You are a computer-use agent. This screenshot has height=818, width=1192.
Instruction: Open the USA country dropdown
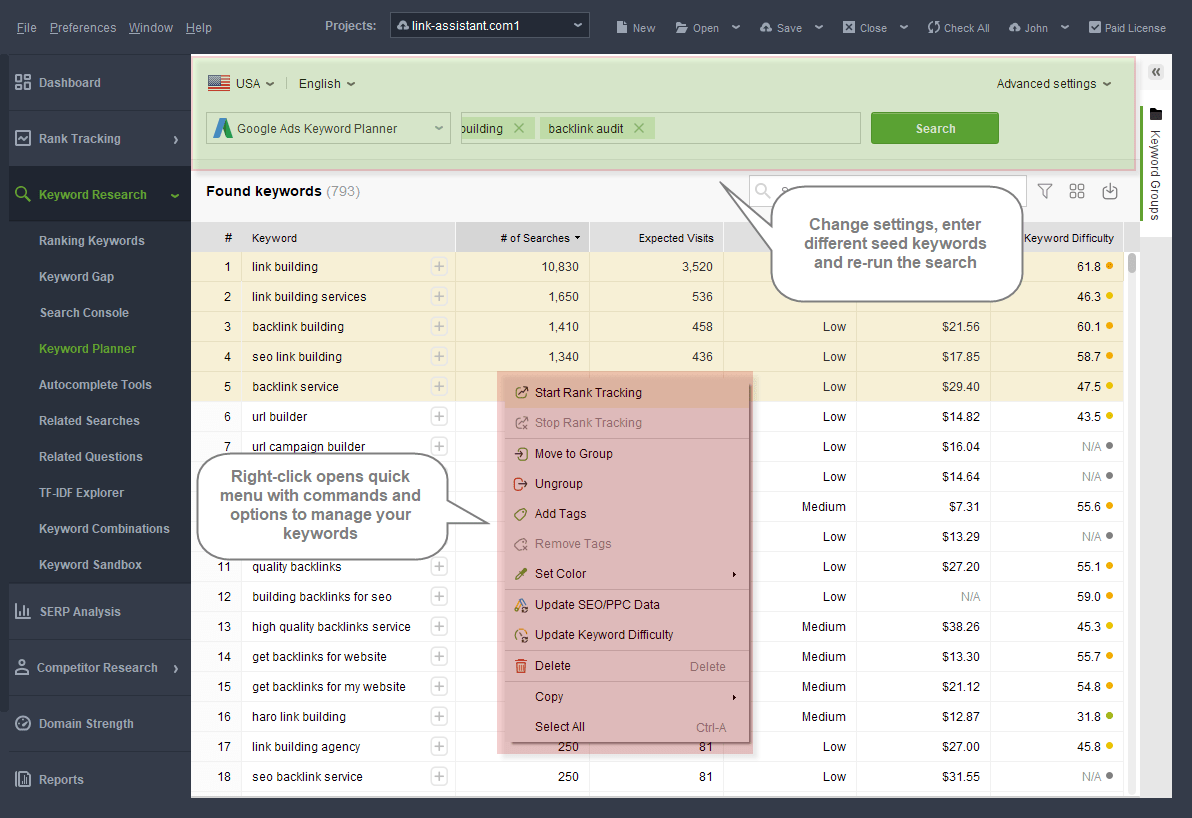(x=241, y=84)
